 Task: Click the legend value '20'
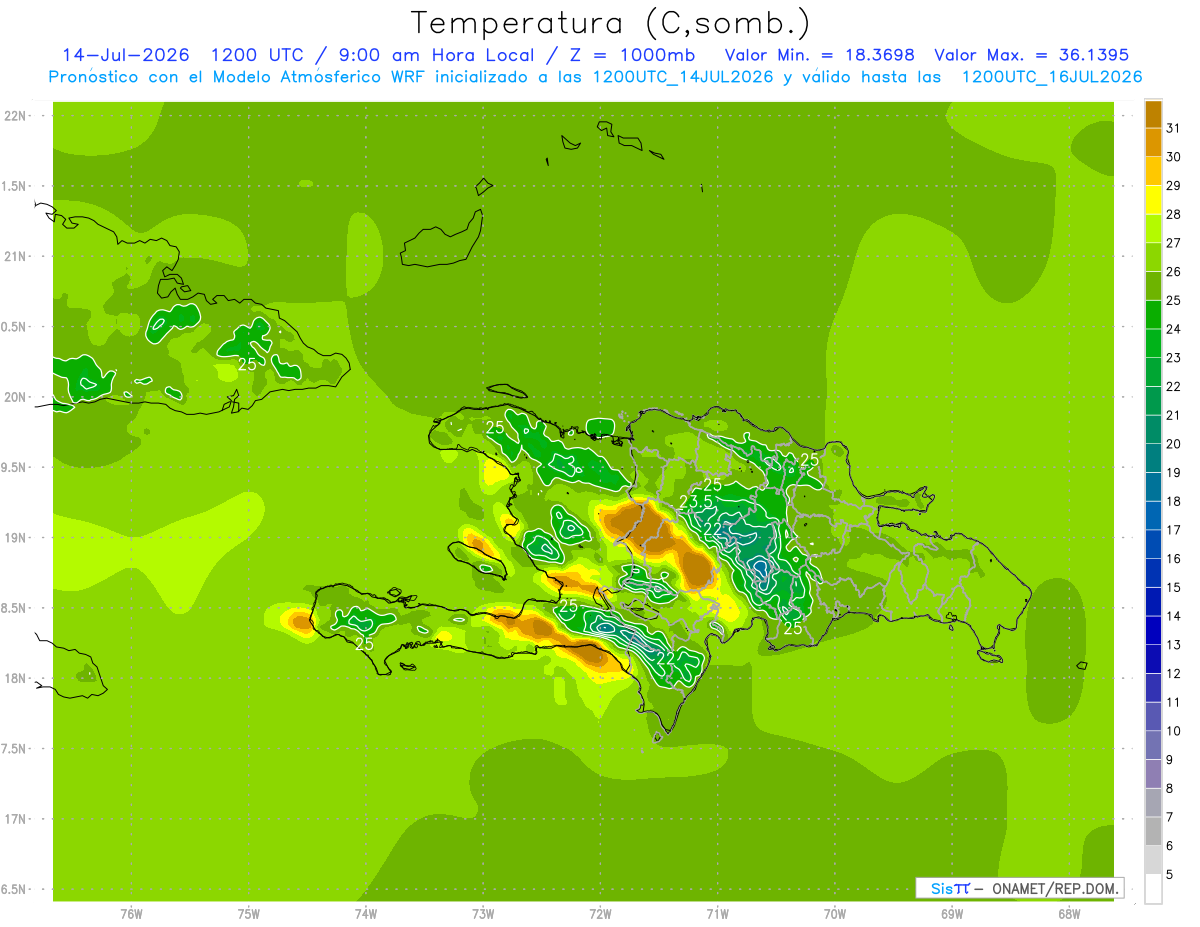coord(1174,444)
